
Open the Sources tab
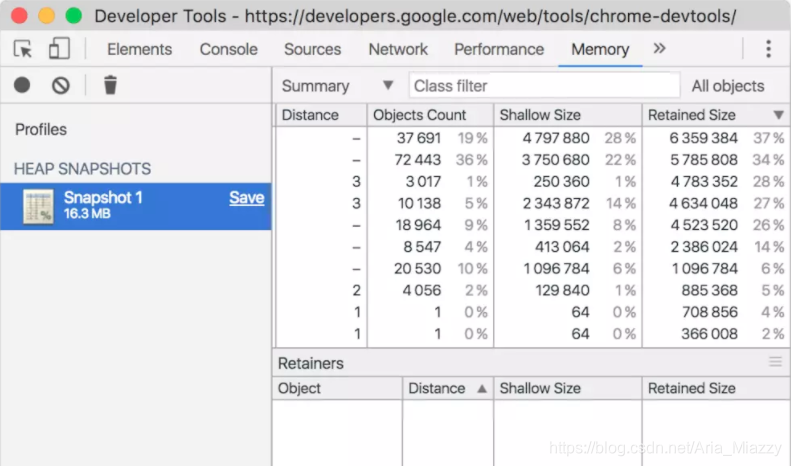312,49
